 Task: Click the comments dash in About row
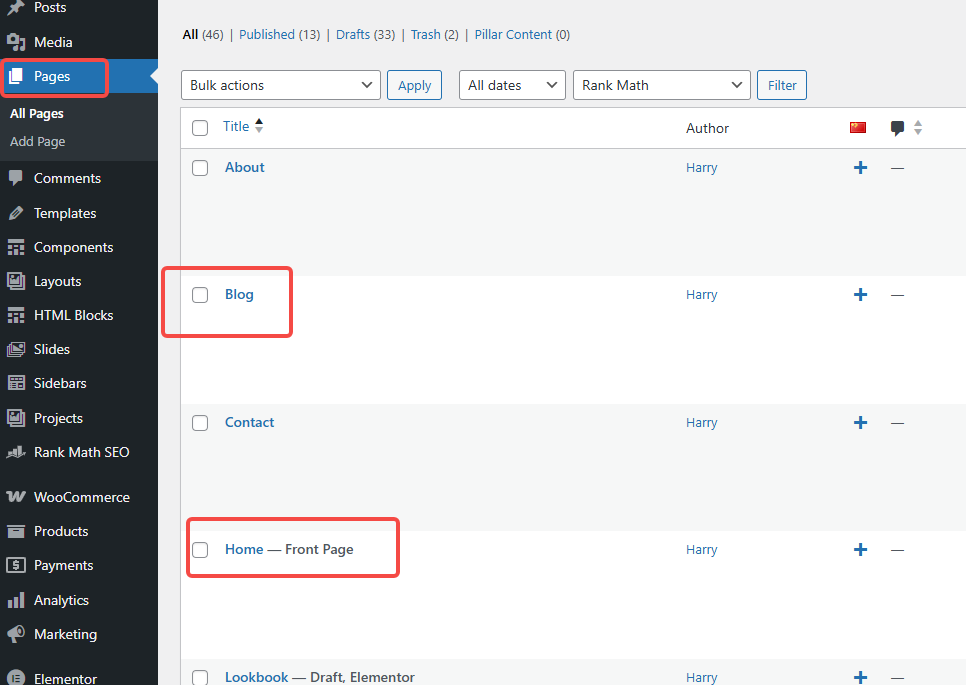point(897,168)
